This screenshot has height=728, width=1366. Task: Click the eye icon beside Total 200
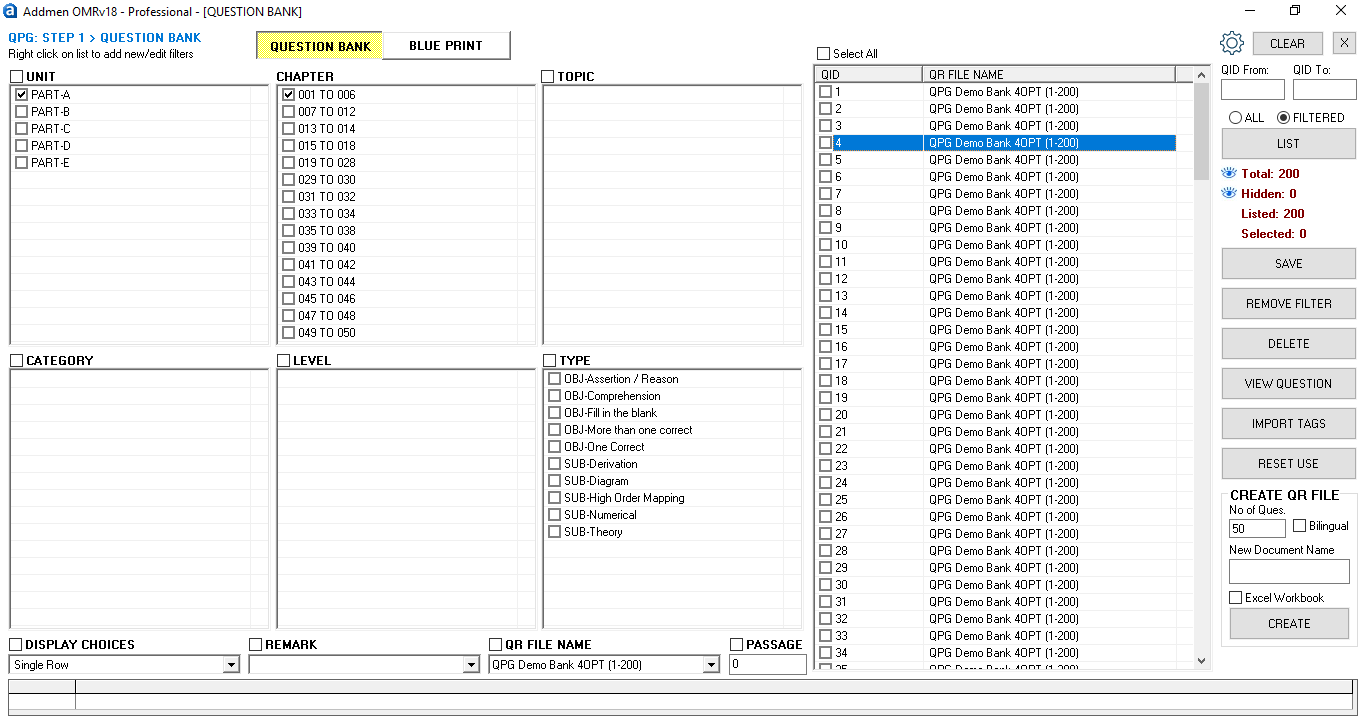1229,172
